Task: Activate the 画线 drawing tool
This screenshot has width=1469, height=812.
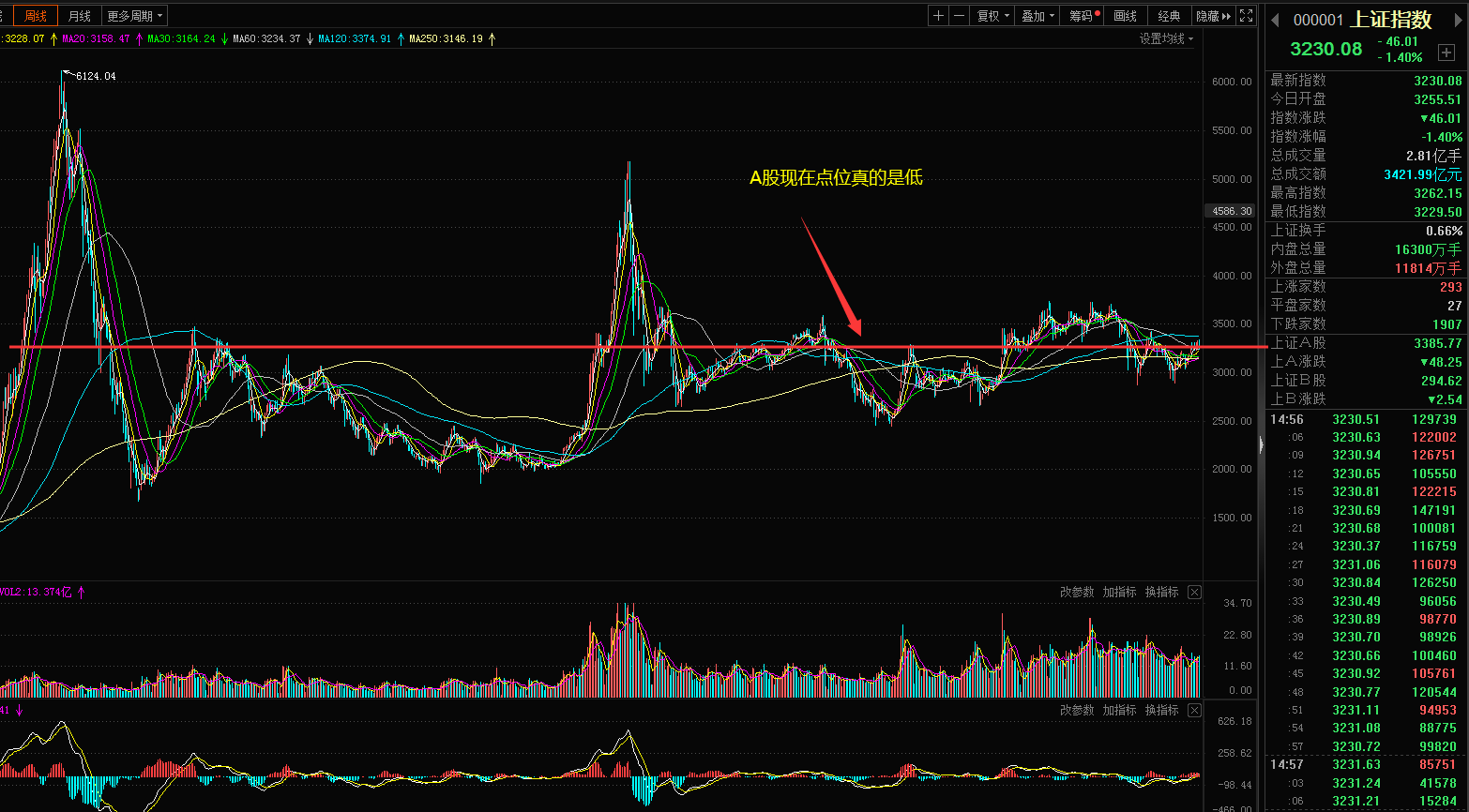Action: (x=1126, y=16)
